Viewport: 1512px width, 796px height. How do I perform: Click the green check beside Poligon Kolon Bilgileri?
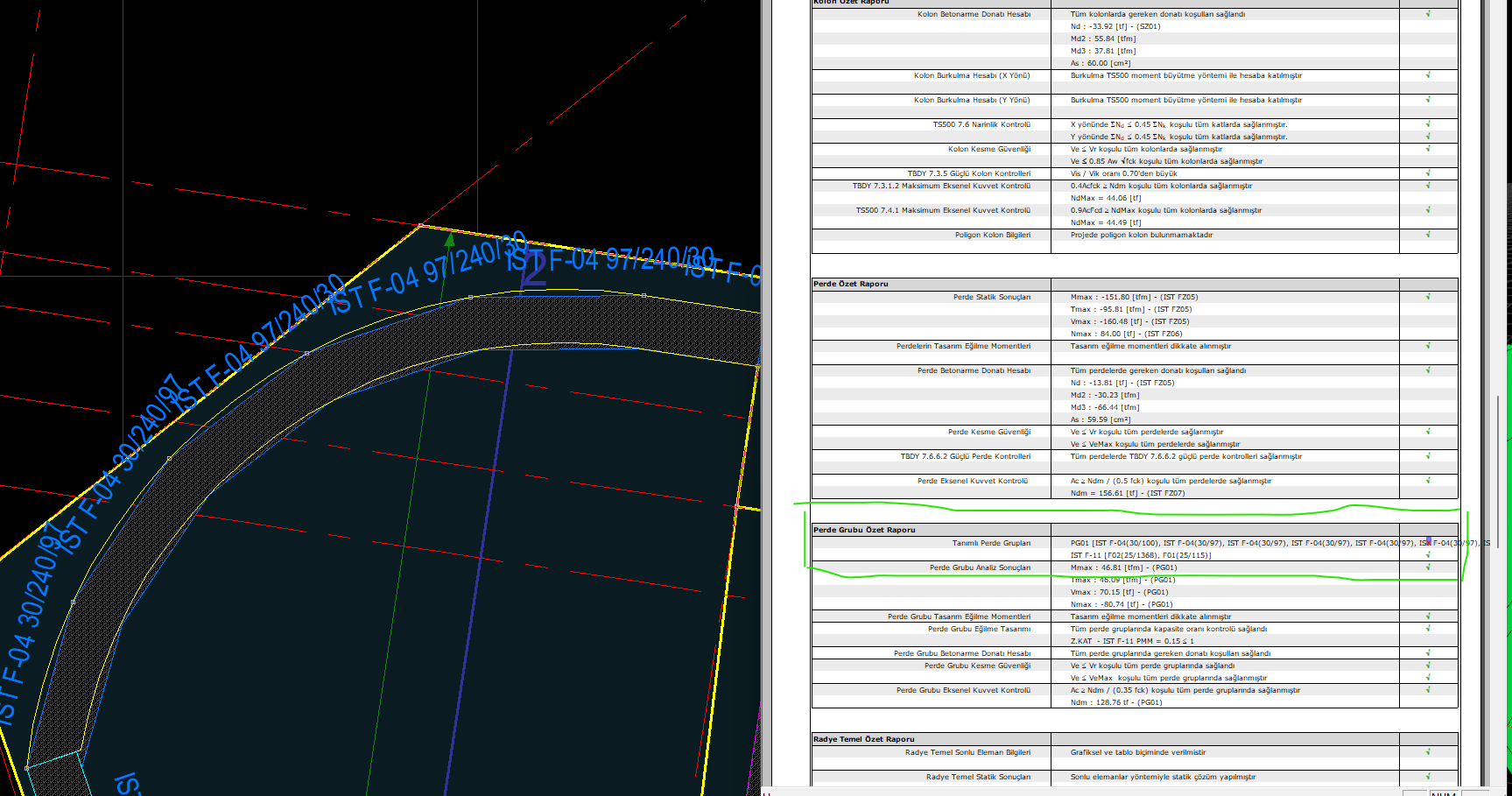(1428, 235)
